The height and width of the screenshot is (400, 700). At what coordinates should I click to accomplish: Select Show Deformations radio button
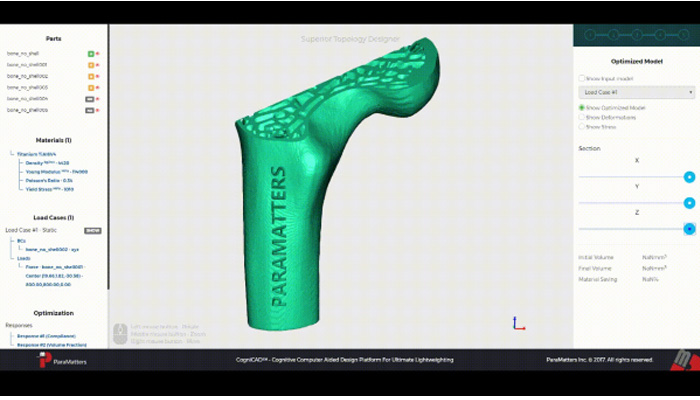click(581, 117)
